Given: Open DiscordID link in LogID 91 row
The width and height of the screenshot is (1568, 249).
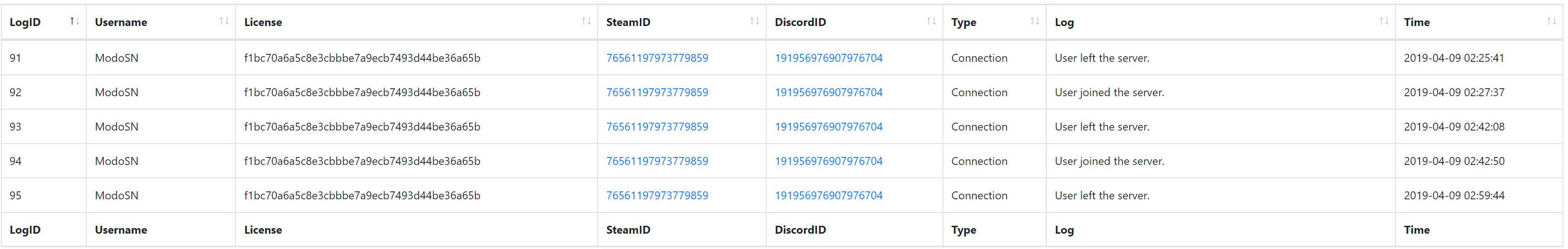Looking at the screenshot, I should click(828, 58).
